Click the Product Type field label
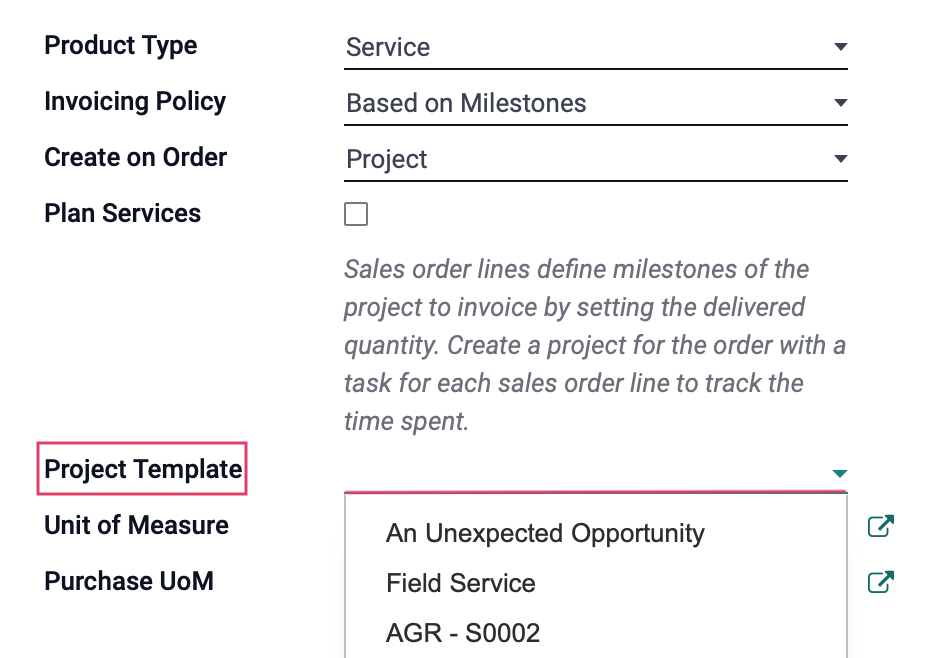 120,46
